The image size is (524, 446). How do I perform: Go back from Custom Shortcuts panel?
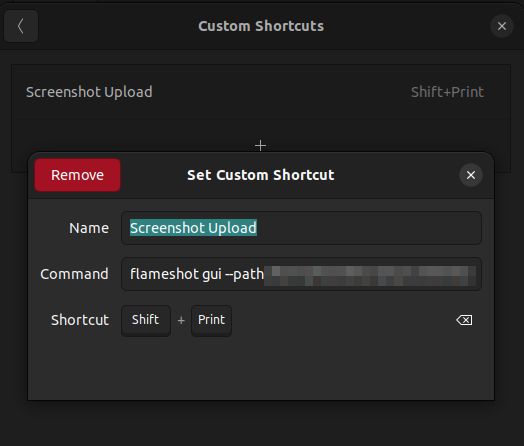[x=21, y=26]
